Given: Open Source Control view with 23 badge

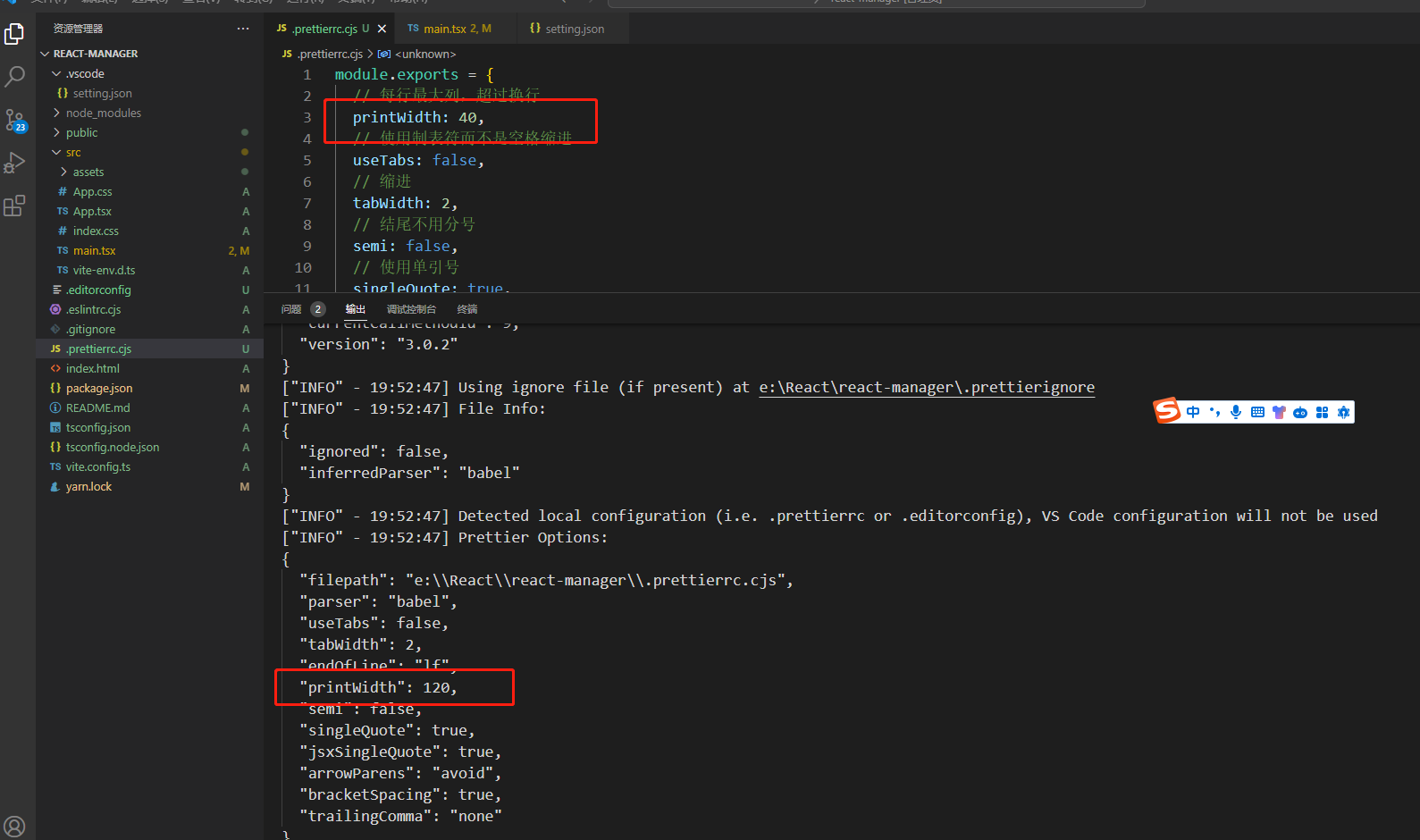Looking at the screenshot, I should [15, 120].
